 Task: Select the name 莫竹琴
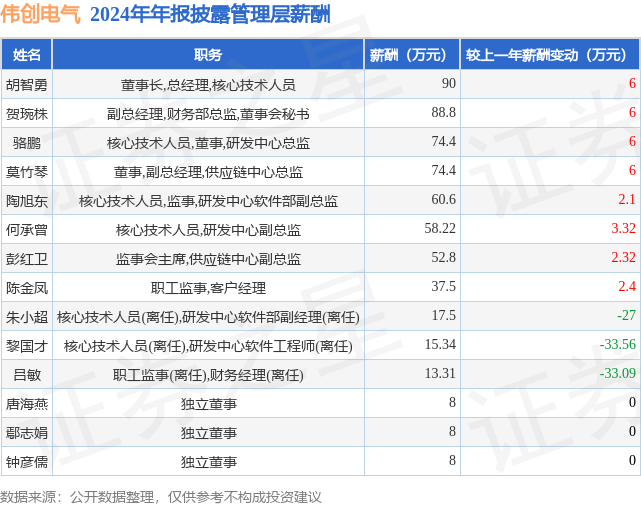27,172
